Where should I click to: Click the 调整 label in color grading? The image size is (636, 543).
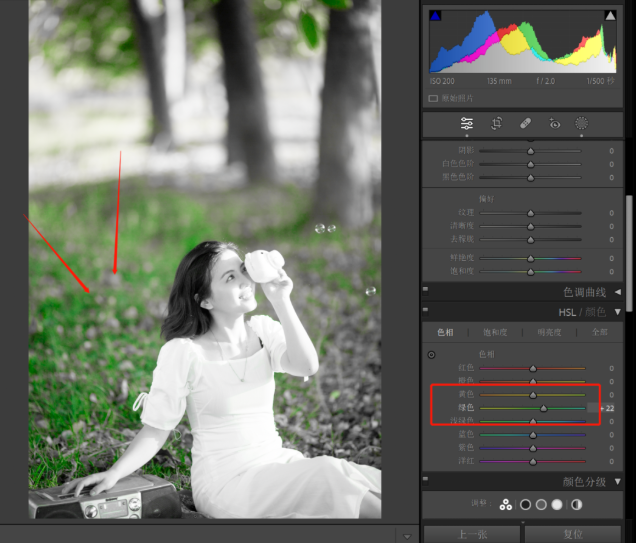[481, 504]
